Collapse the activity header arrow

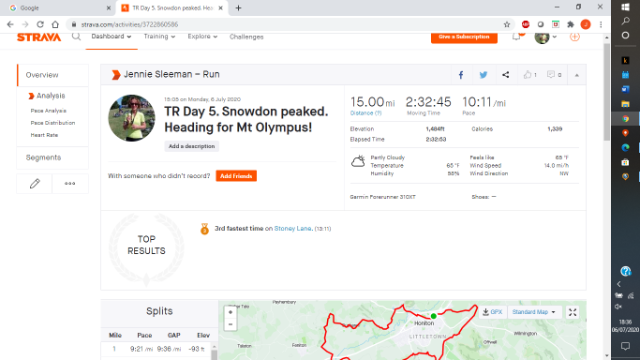(577, 75)
